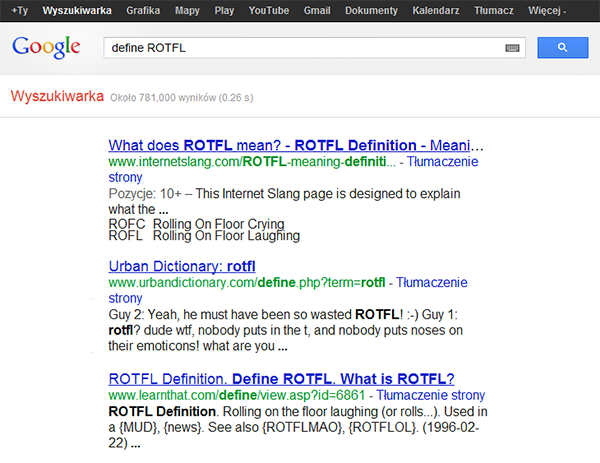This screenshot has height=463, width=600.
Task: Open YouTube from the top bar
Action: click(269, 10)
